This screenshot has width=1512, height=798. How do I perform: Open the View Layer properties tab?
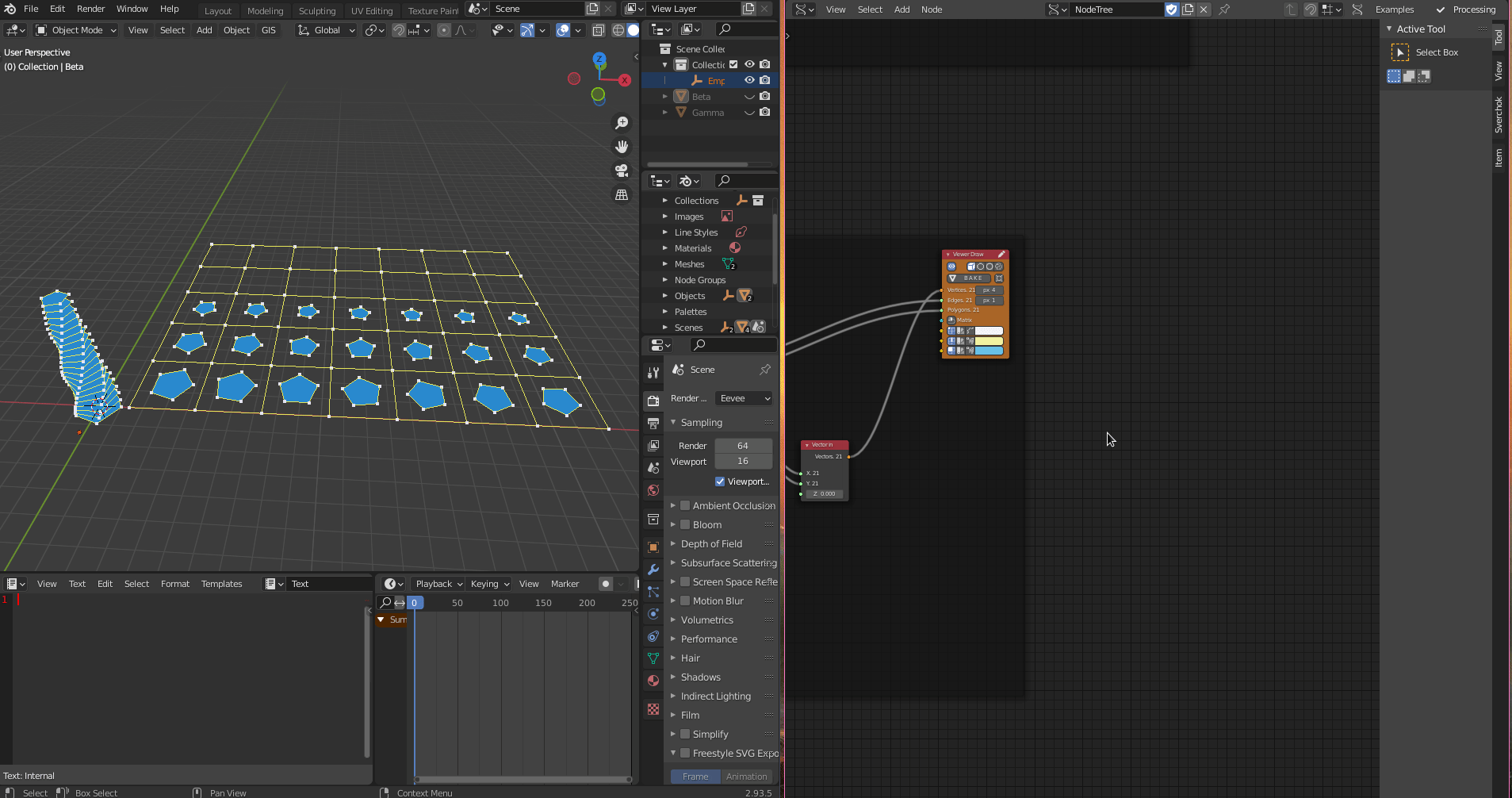click(x=653, y=445)
